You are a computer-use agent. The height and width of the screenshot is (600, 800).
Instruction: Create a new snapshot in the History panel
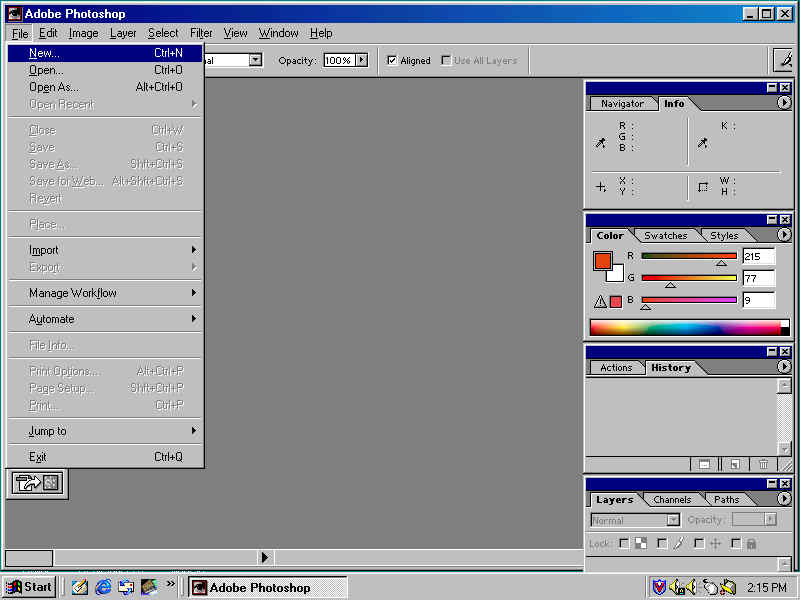point(704,464)
